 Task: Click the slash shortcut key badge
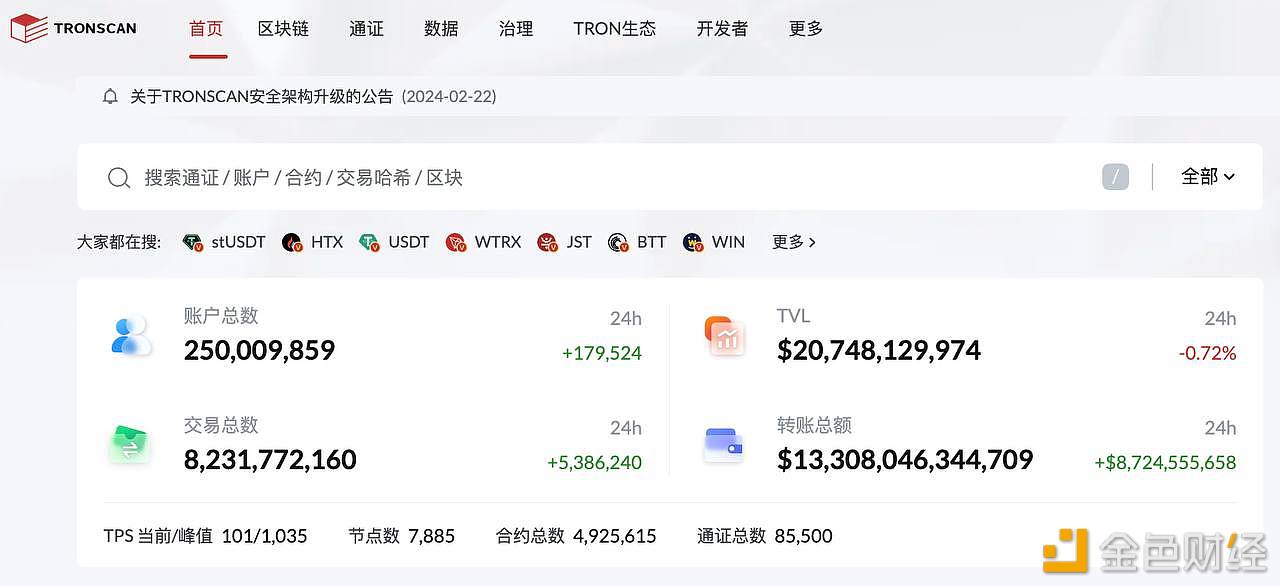[1115, 177]
